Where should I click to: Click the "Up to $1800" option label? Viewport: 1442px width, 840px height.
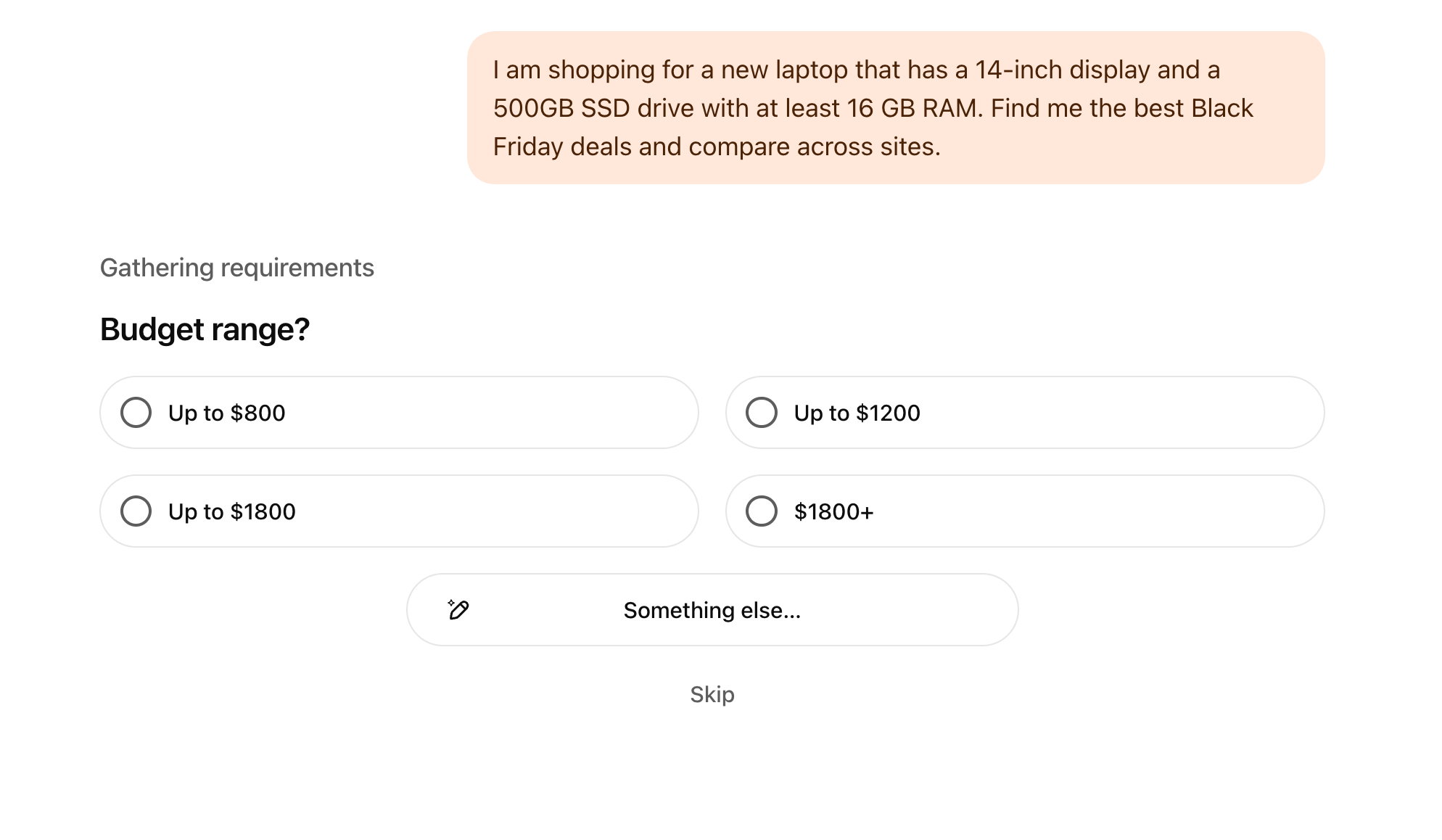click(231, 512)
